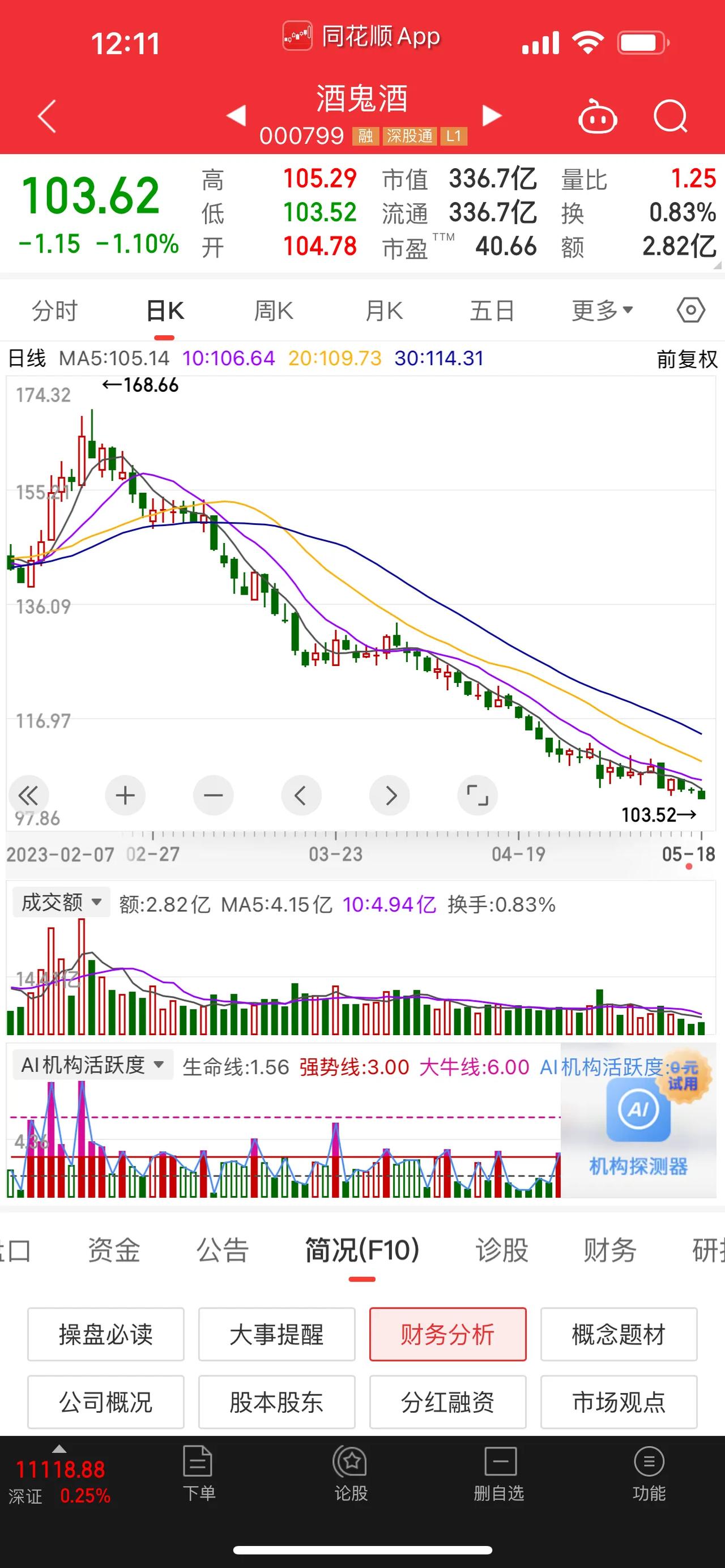Tap the 概念题材 button
This screenshot has width=725, height=1568.
[619, 1334]
